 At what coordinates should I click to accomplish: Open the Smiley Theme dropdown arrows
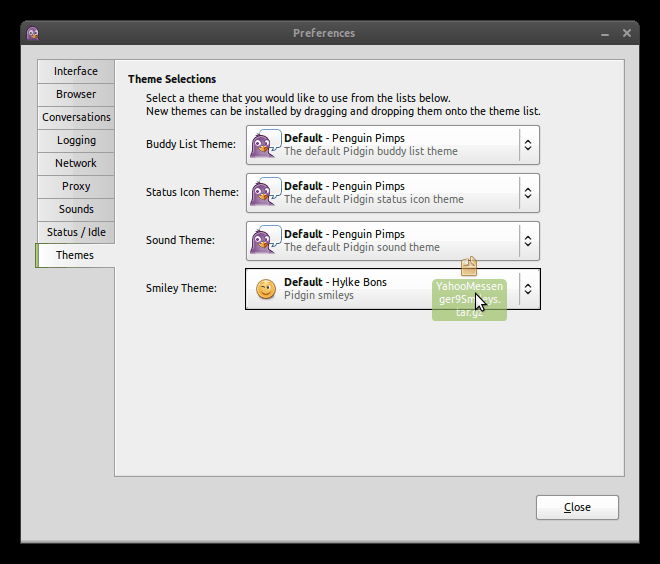tap(528, 289)
